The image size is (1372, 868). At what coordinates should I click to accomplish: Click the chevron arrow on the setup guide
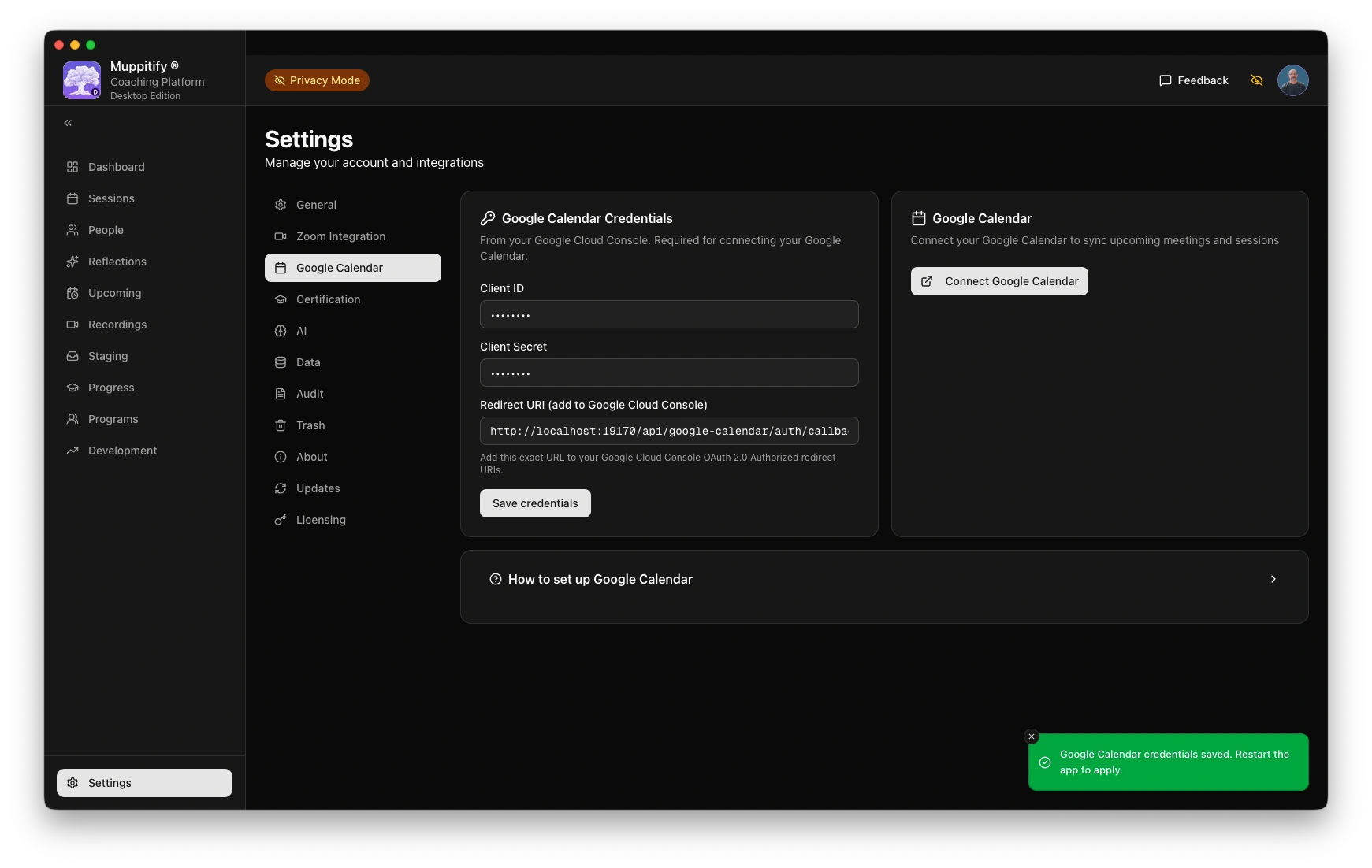coord(1273,579)
